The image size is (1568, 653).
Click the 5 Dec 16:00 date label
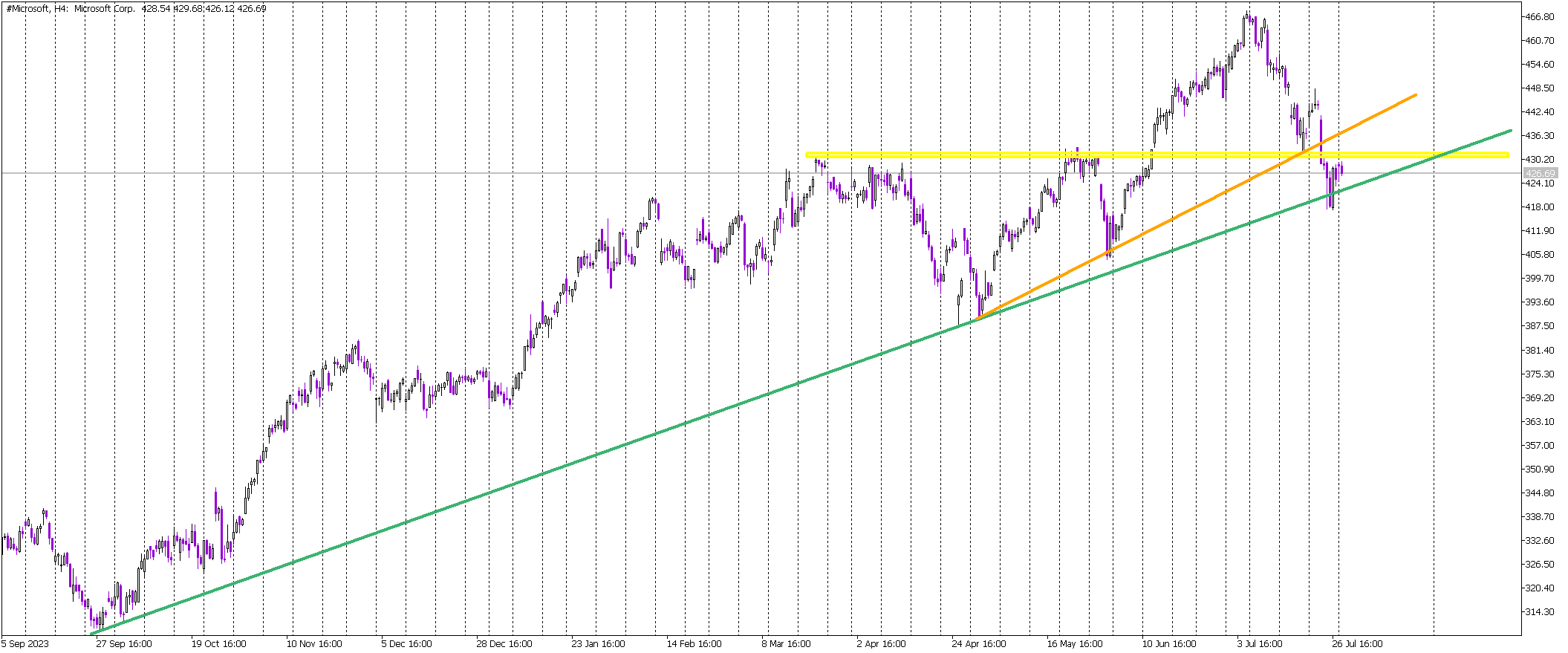[x=406, y=643]
